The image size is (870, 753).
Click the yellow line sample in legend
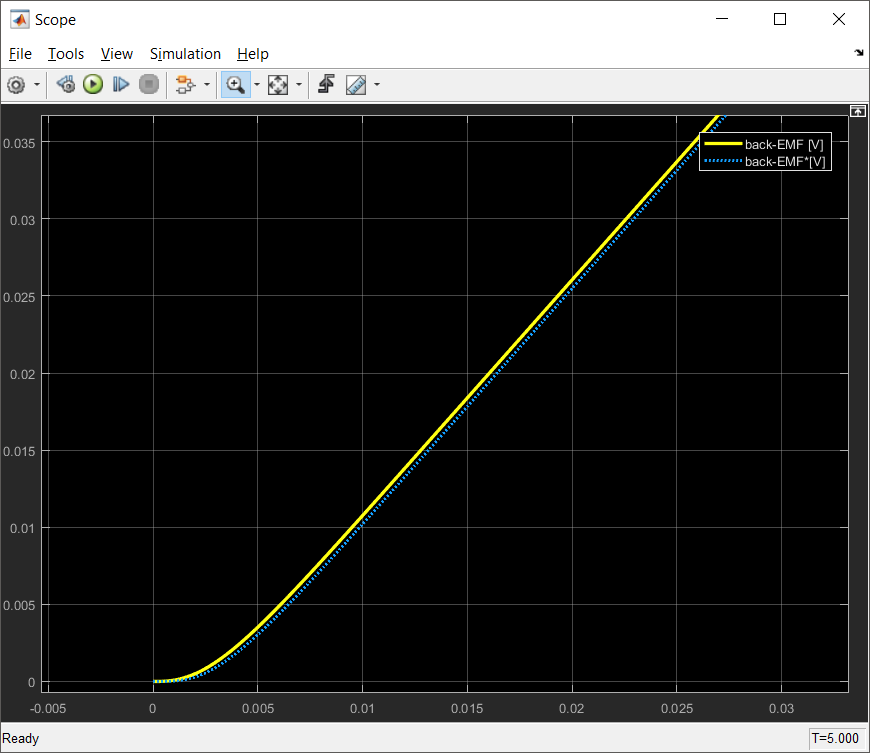coord(723,144)
